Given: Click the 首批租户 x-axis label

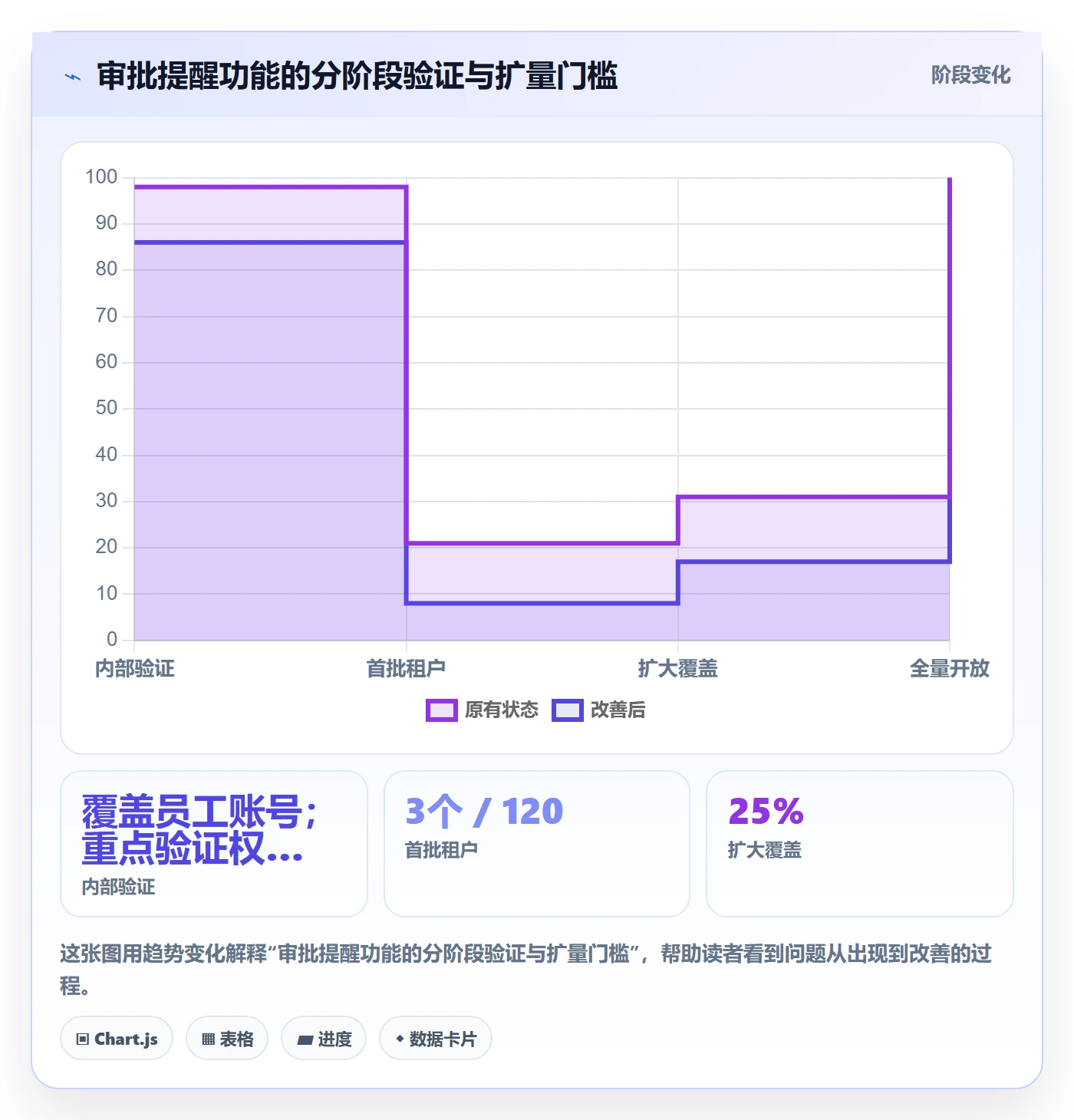Looking at the screenshot, I should (x=406, y=669).
